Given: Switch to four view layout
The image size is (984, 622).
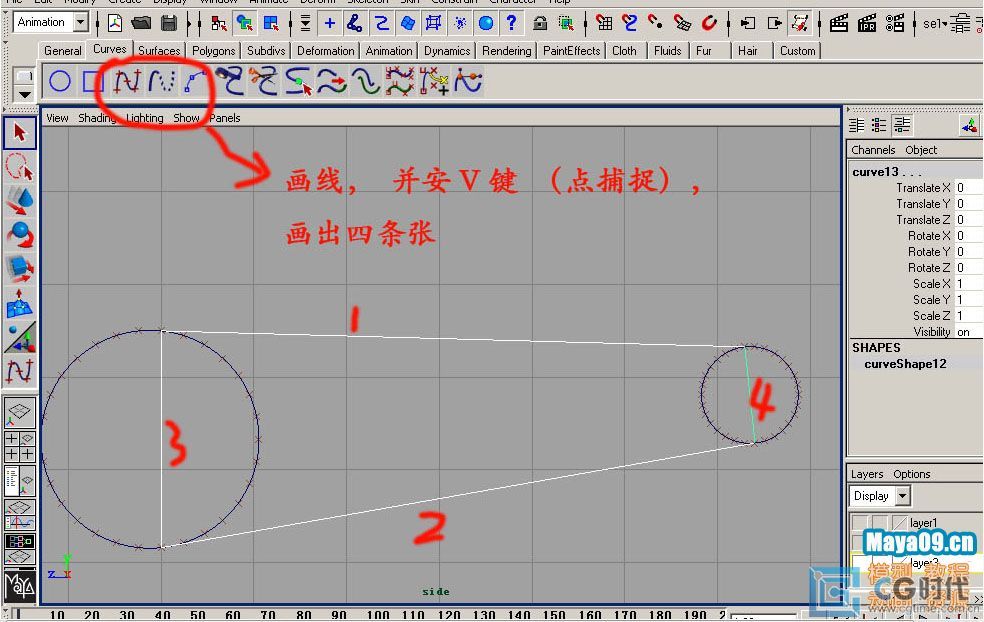Looking at the screenshot, I should coord(19,446).
